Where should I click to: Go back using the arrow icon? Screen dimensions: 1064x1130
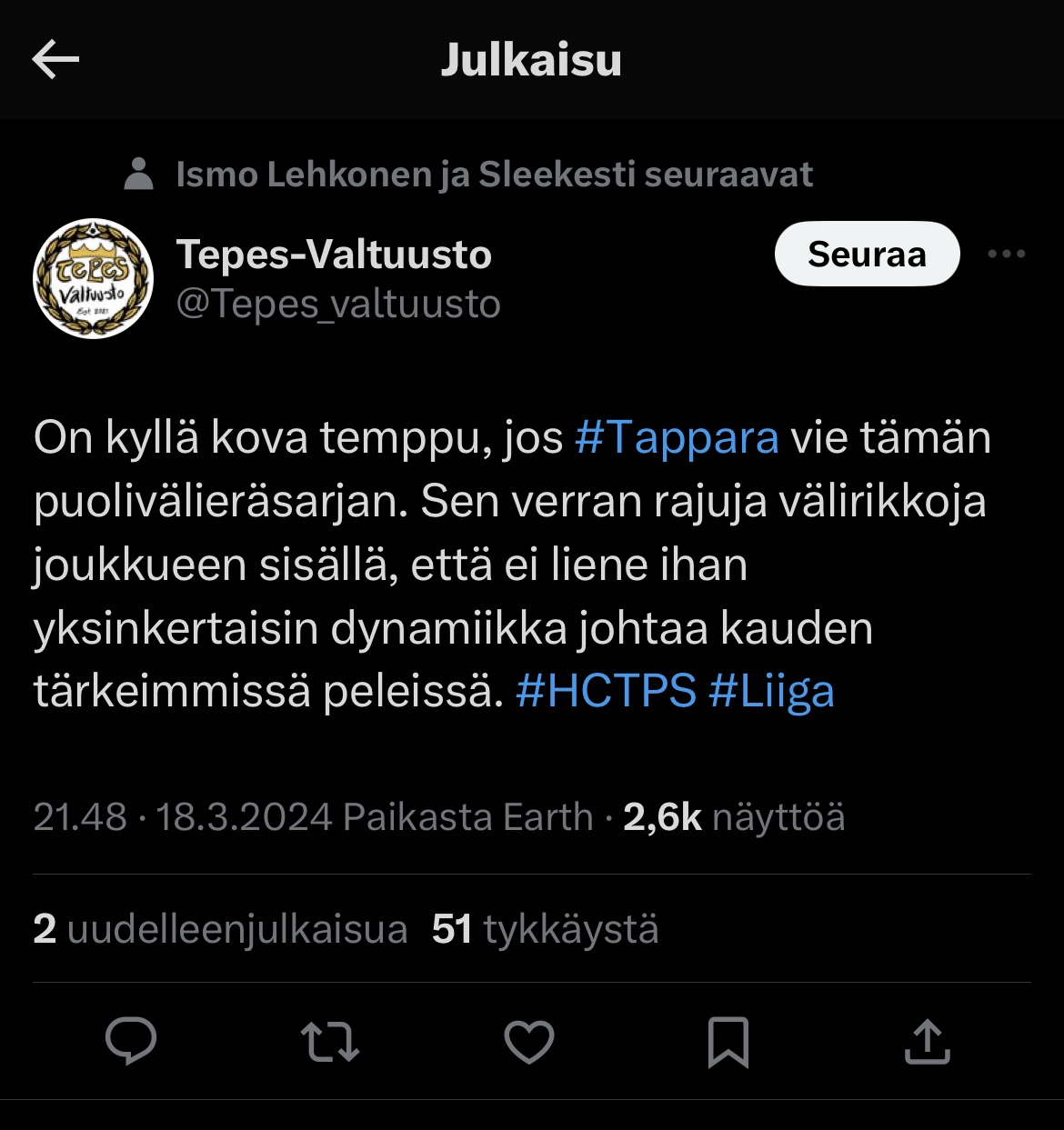[x=55, y=60]
